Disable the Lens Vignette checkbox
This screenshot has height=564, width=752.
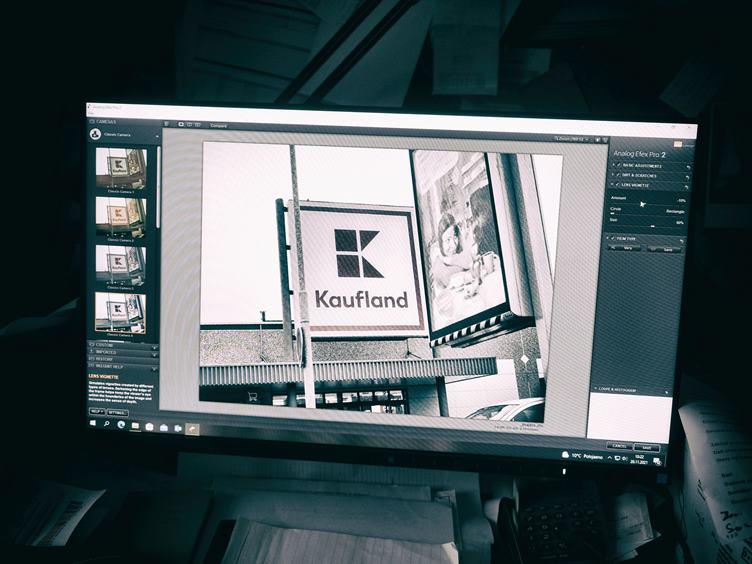[618, 185]
